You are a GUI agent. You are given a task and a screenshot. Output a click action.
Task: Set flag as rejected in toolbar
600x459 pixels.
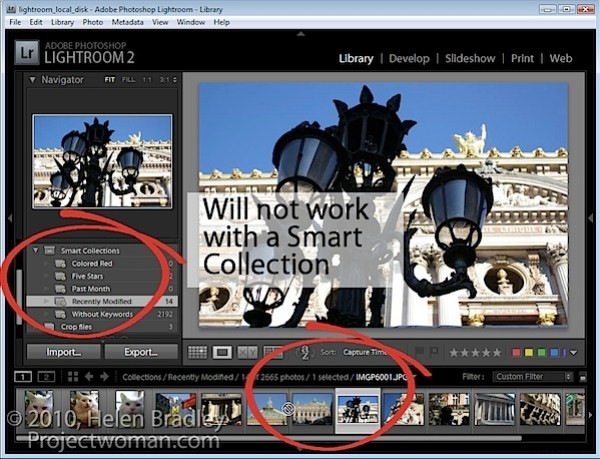[434, 351]
